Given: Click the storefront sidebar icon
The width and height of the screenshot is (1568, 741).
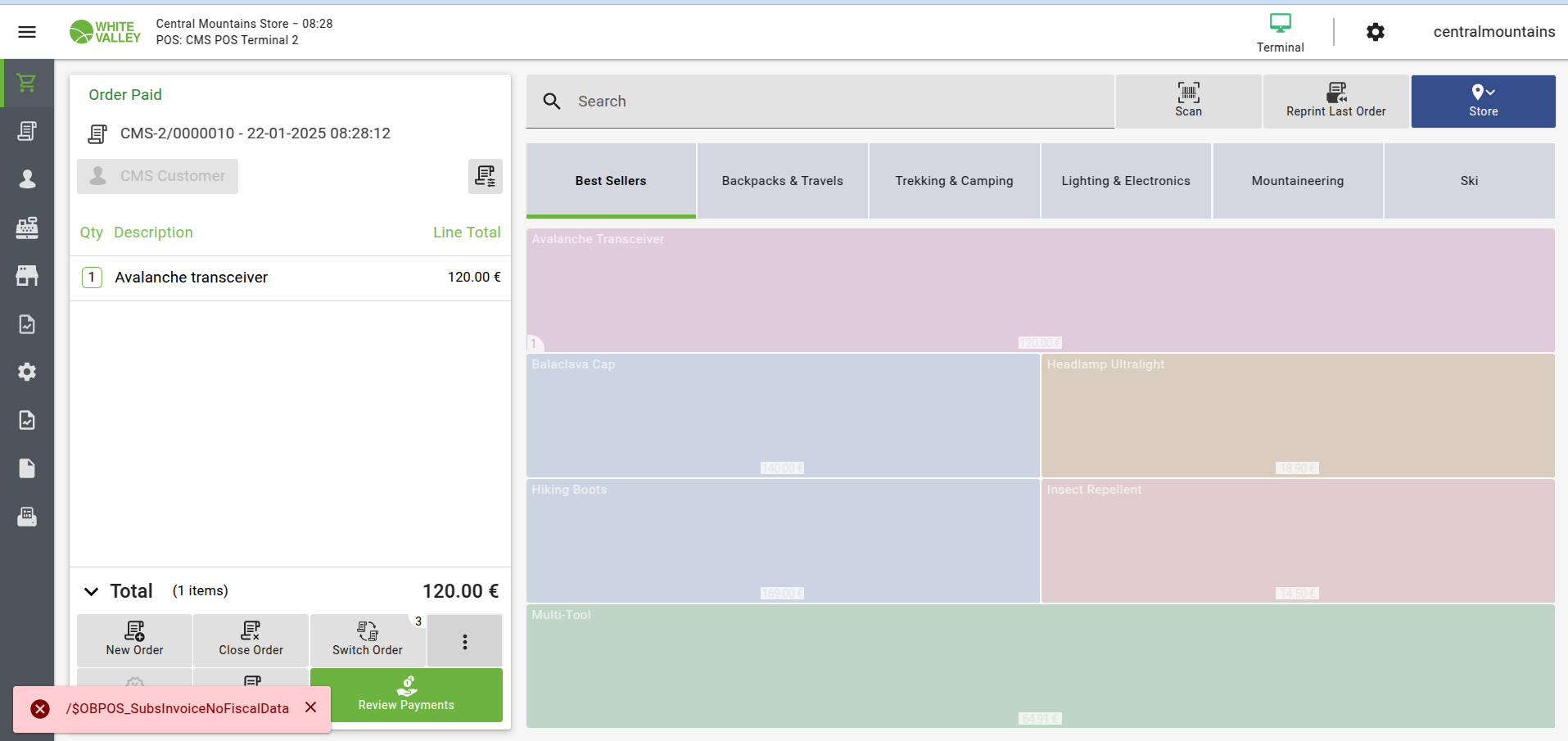Looking at the screenshot, I should coord(27,275).
